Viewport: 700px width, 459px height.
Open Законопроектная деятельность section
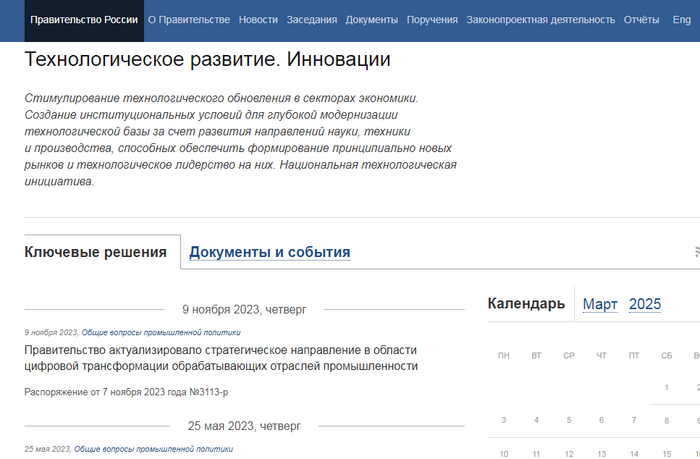pos(541,20)
